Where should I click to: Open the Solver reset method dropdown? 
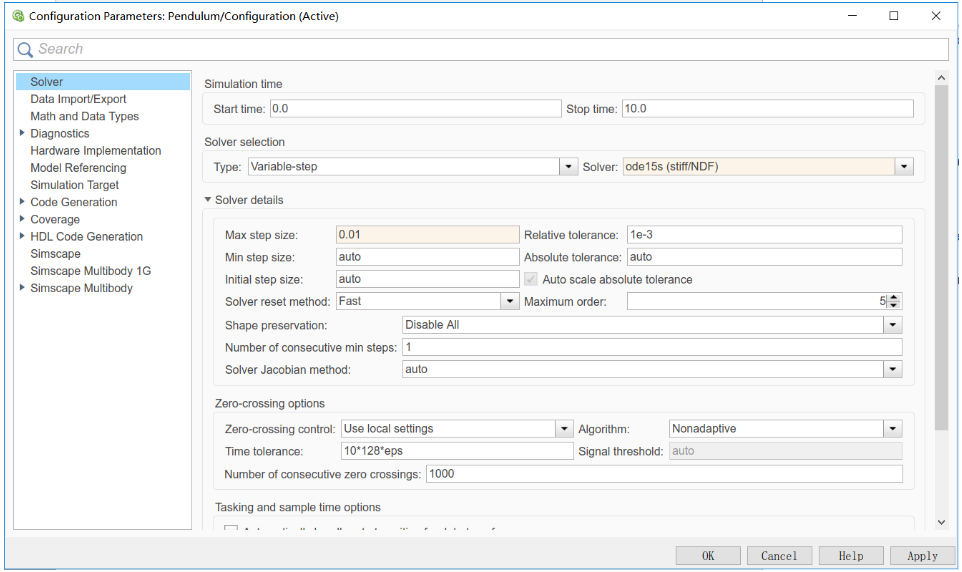(x=428, y=301)
